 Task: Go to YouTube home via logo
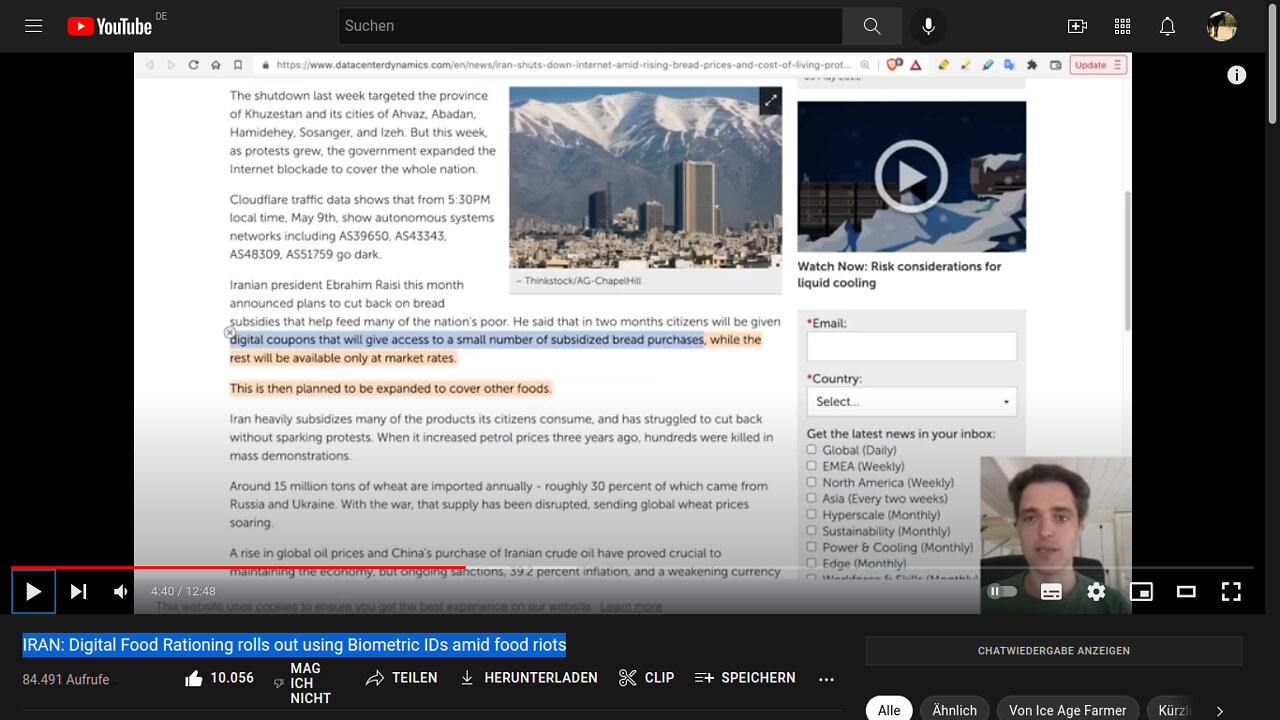coord(109,26)
